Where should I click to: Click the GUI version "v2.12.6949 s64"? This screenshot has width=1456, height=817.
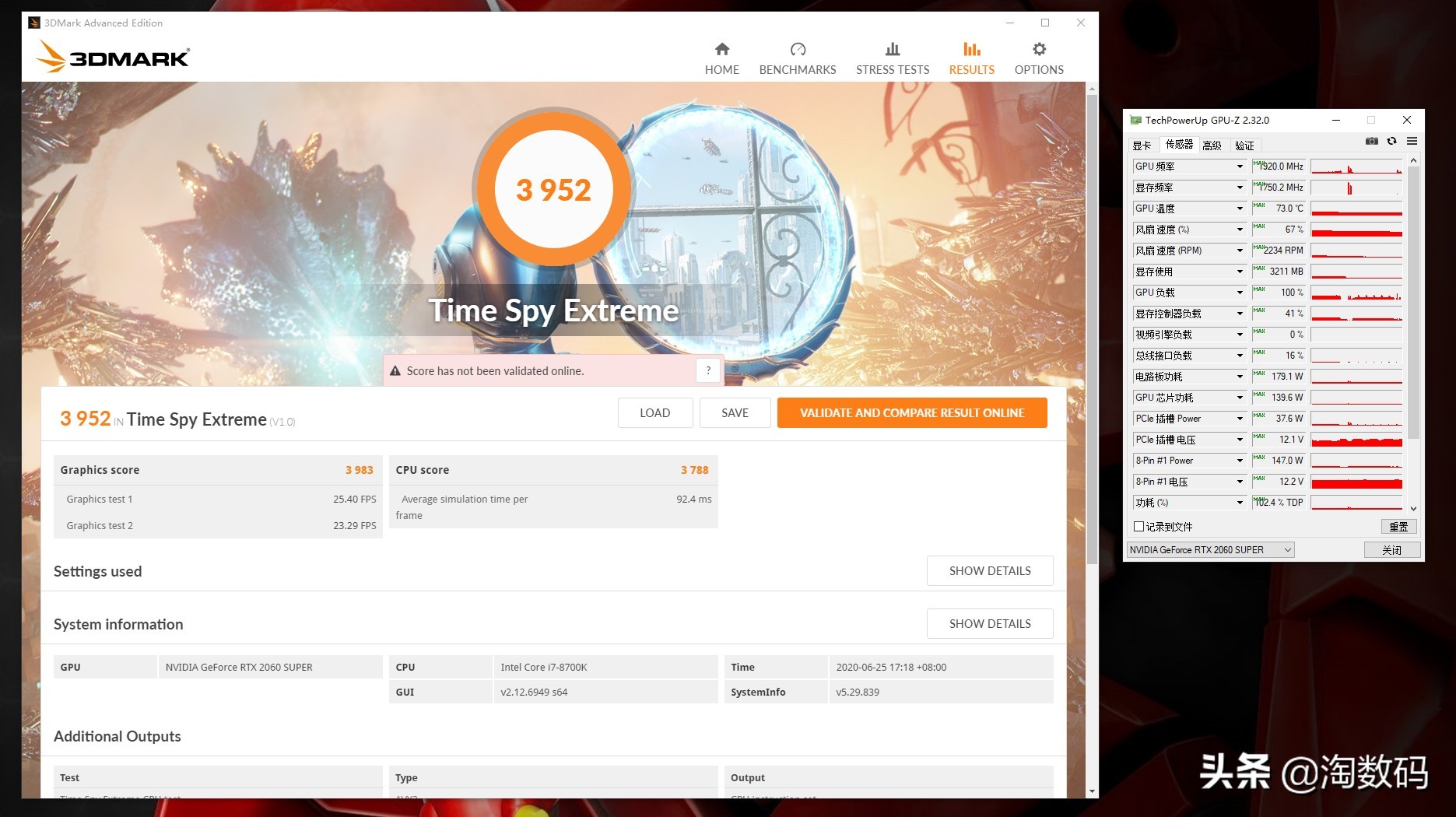tap(534, 693)
